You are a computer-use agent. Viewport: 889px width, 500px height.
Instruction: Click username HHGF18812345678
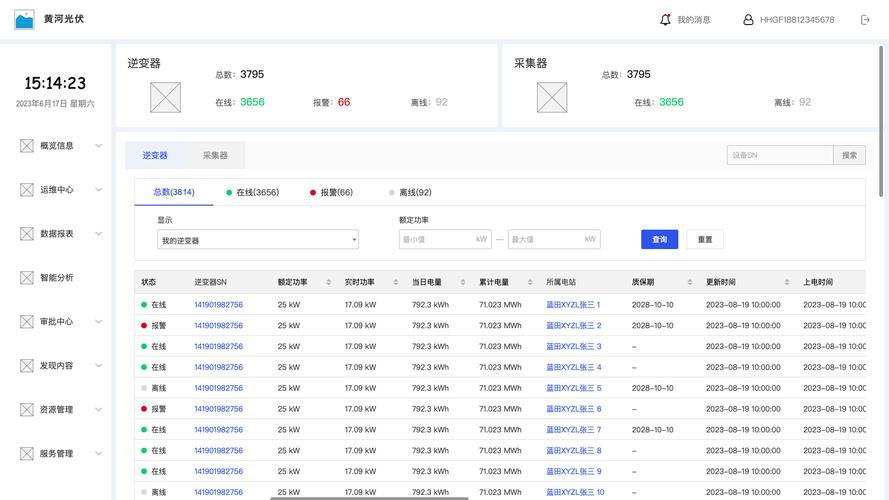[x=797, y=20]
